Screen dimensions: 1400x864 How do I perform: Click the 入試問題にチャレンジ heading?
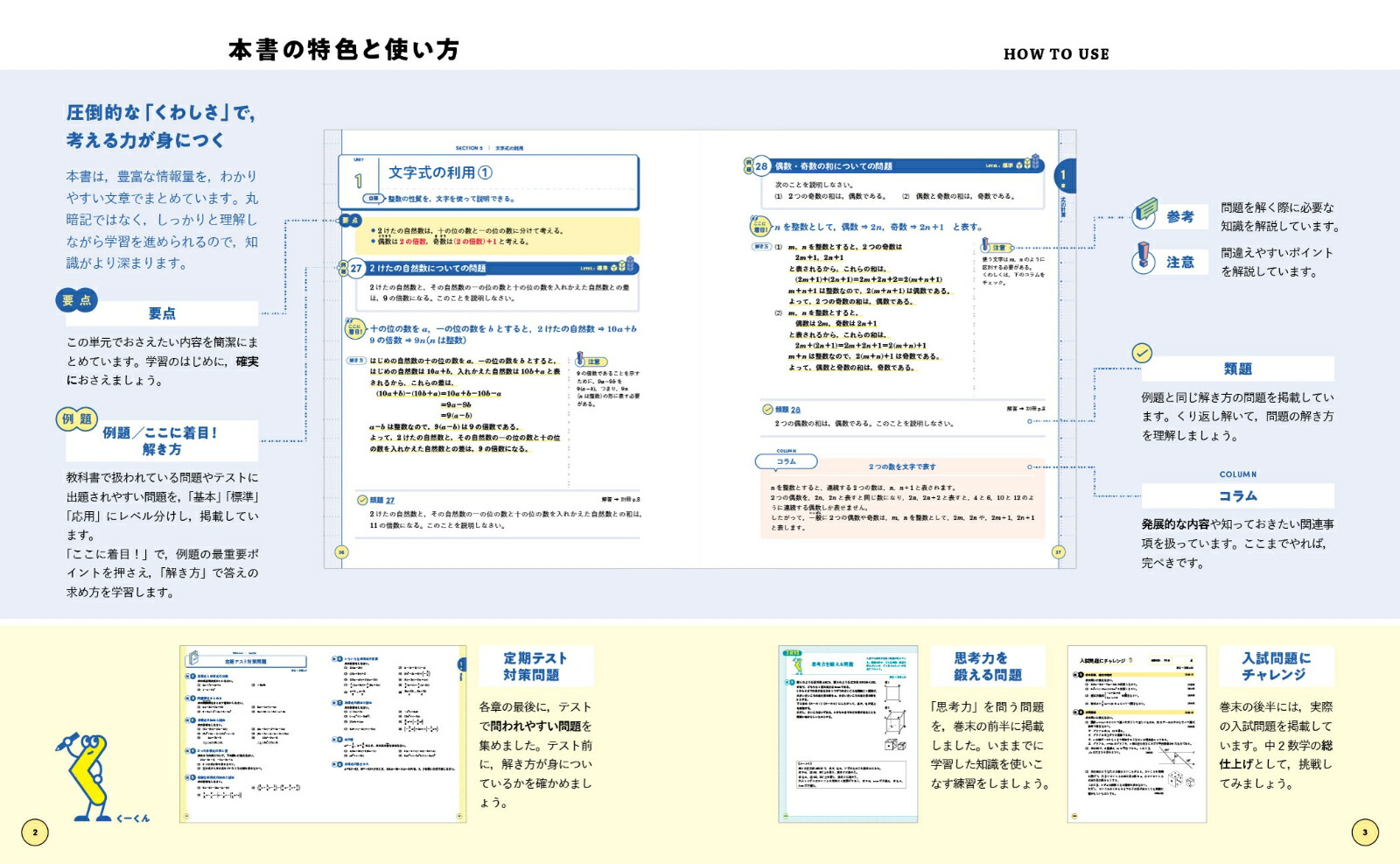pyautogui.click(x=1276, y=666)
